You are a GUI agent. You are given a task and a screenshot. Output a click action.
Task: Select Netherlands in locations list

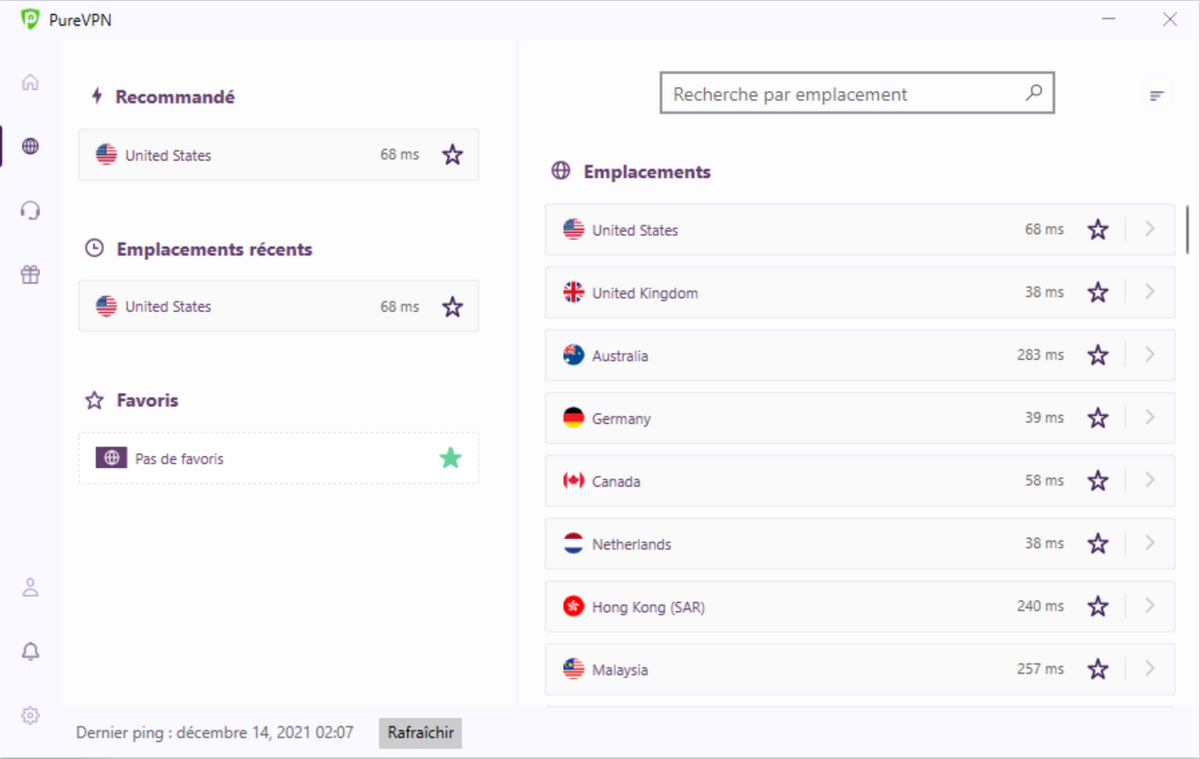[860, 544]
